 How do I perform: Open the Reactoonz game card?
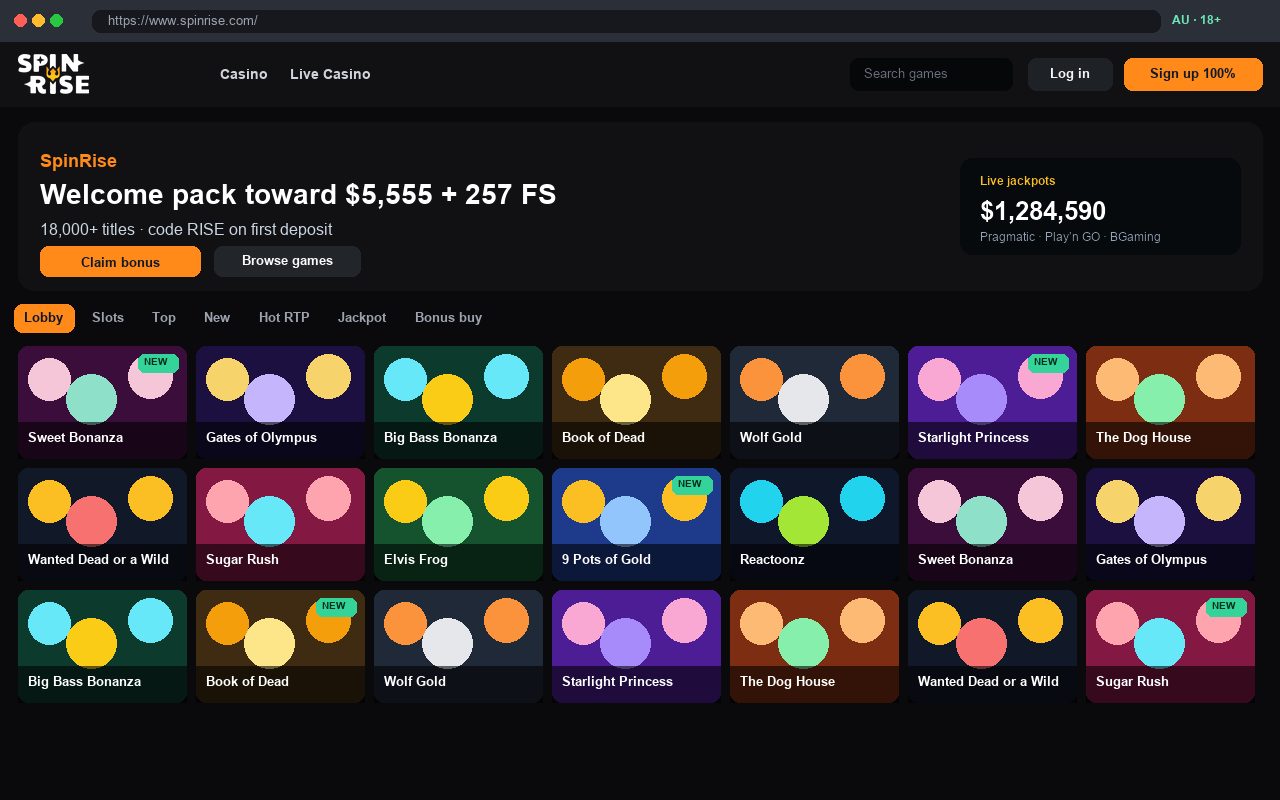(814, 524)
